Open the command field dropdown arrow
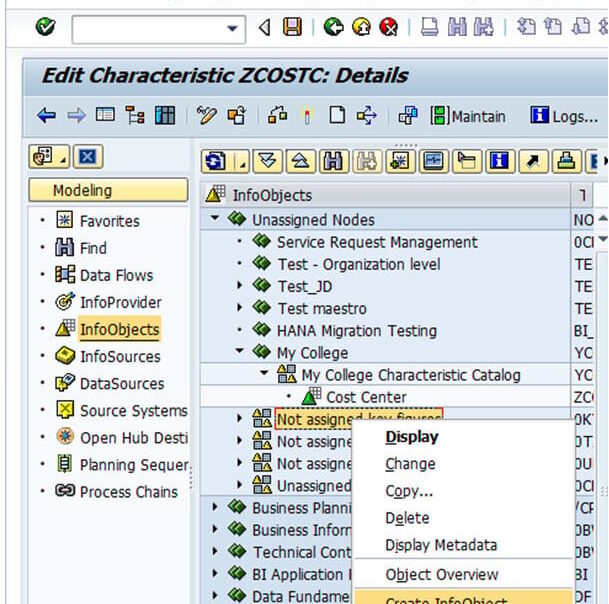Viewport: 609px width, 604px height. 232,29
